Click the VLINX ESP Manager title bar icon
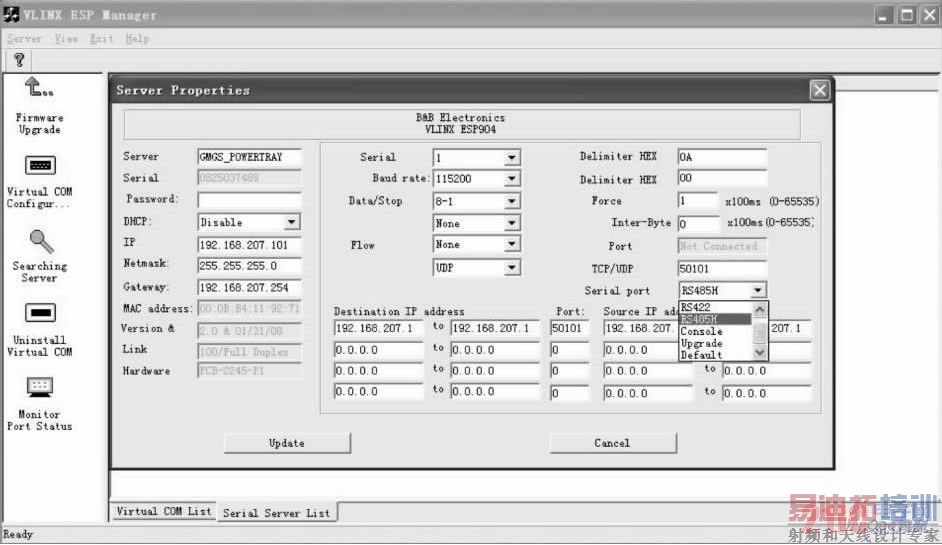 (x=11, y=14)
